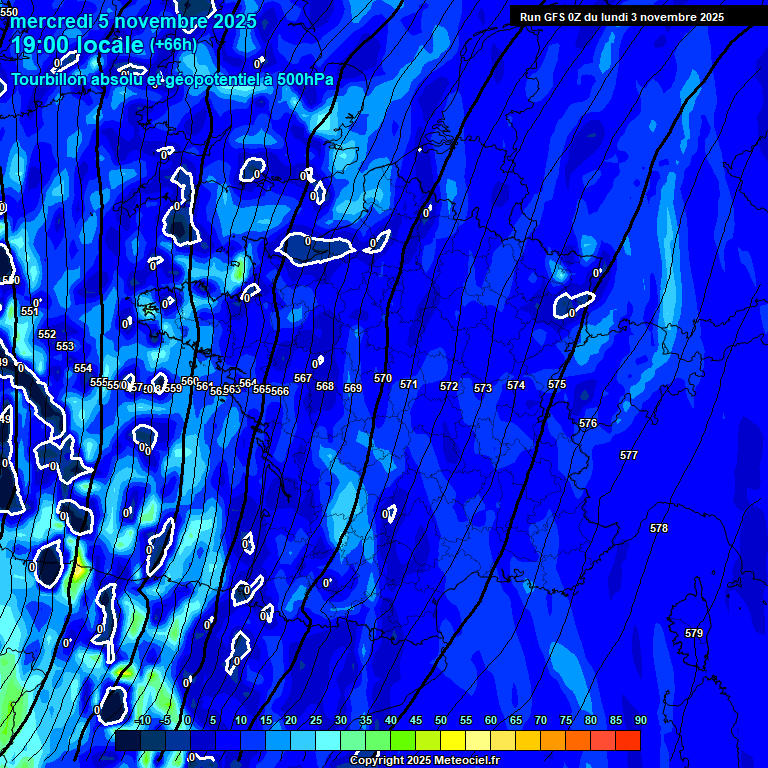
Task: Click the 19:00 locale time label
Action: [77, 45]
